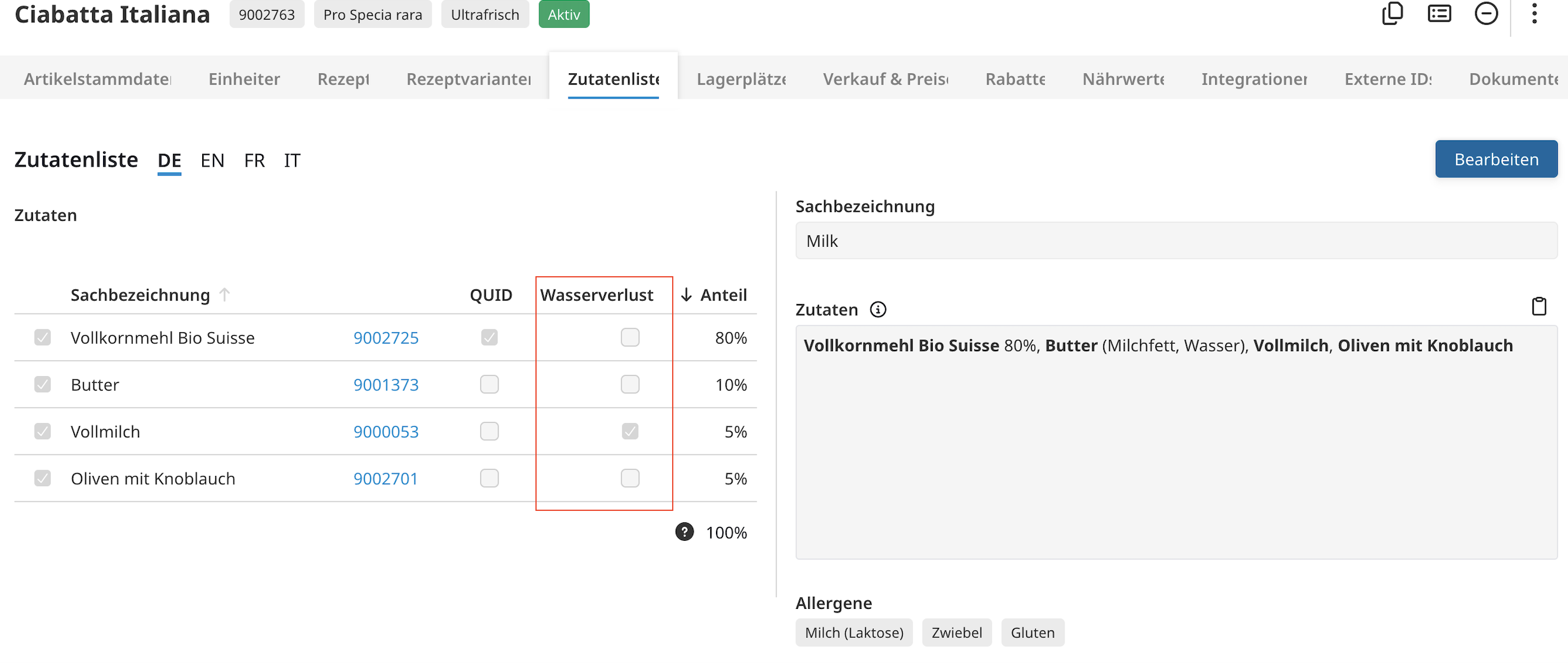Enable Wasserverlust for Vollkornmehl Bio Suisse
The image size is (1568, 663).
(629, 337)
